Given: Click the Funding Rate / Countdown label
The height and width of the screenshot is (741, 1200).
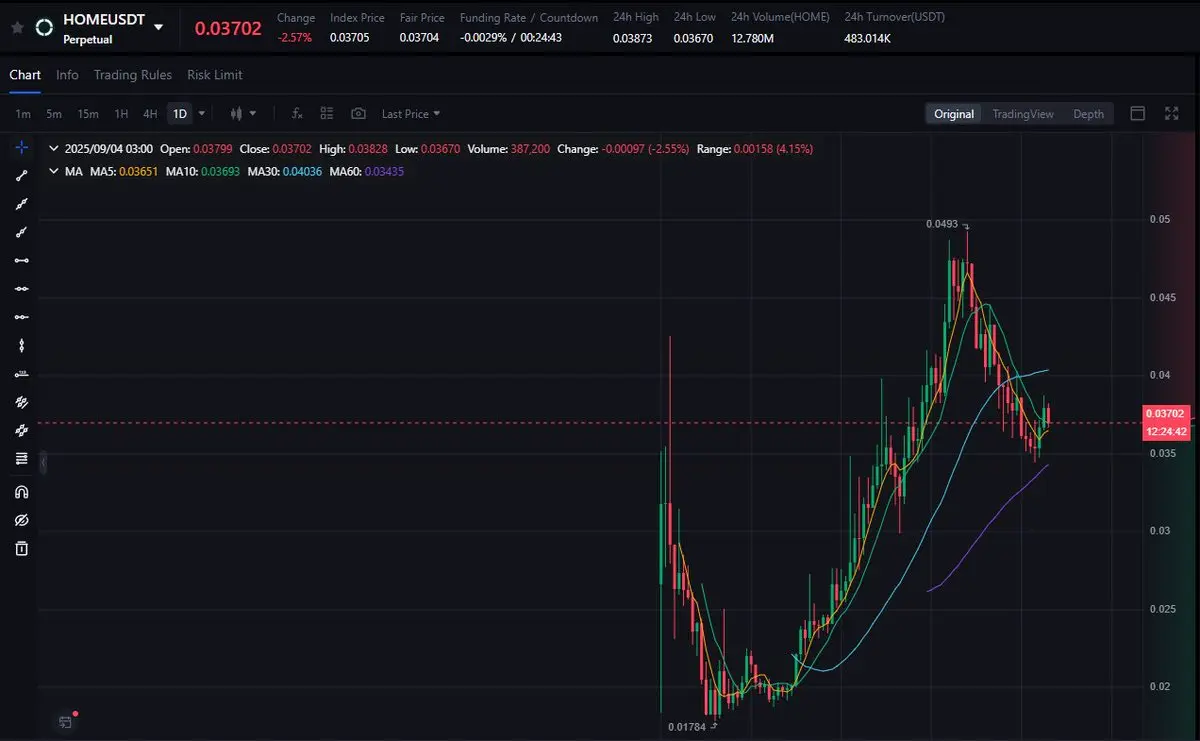Looking at the screenshot, I should pyautogui.click(x=529, y=18).
